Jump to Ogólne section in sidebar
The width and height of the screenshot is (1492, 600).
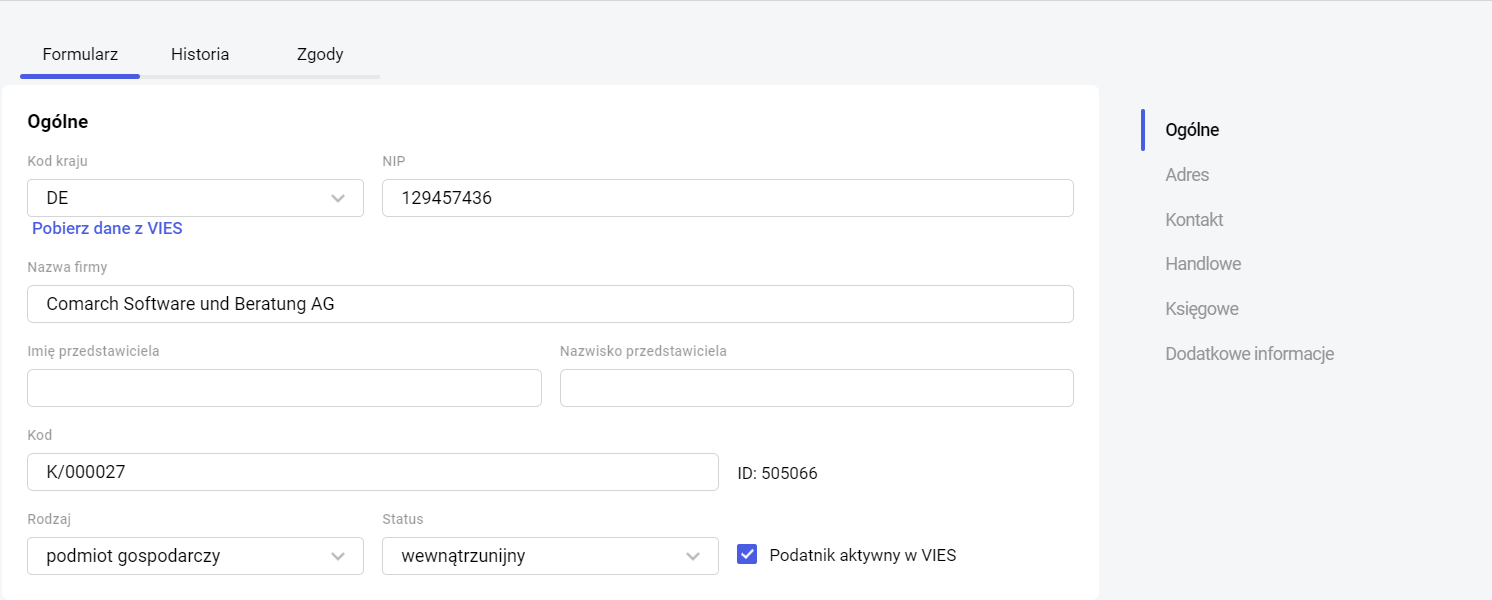[x=1192, y=130]
